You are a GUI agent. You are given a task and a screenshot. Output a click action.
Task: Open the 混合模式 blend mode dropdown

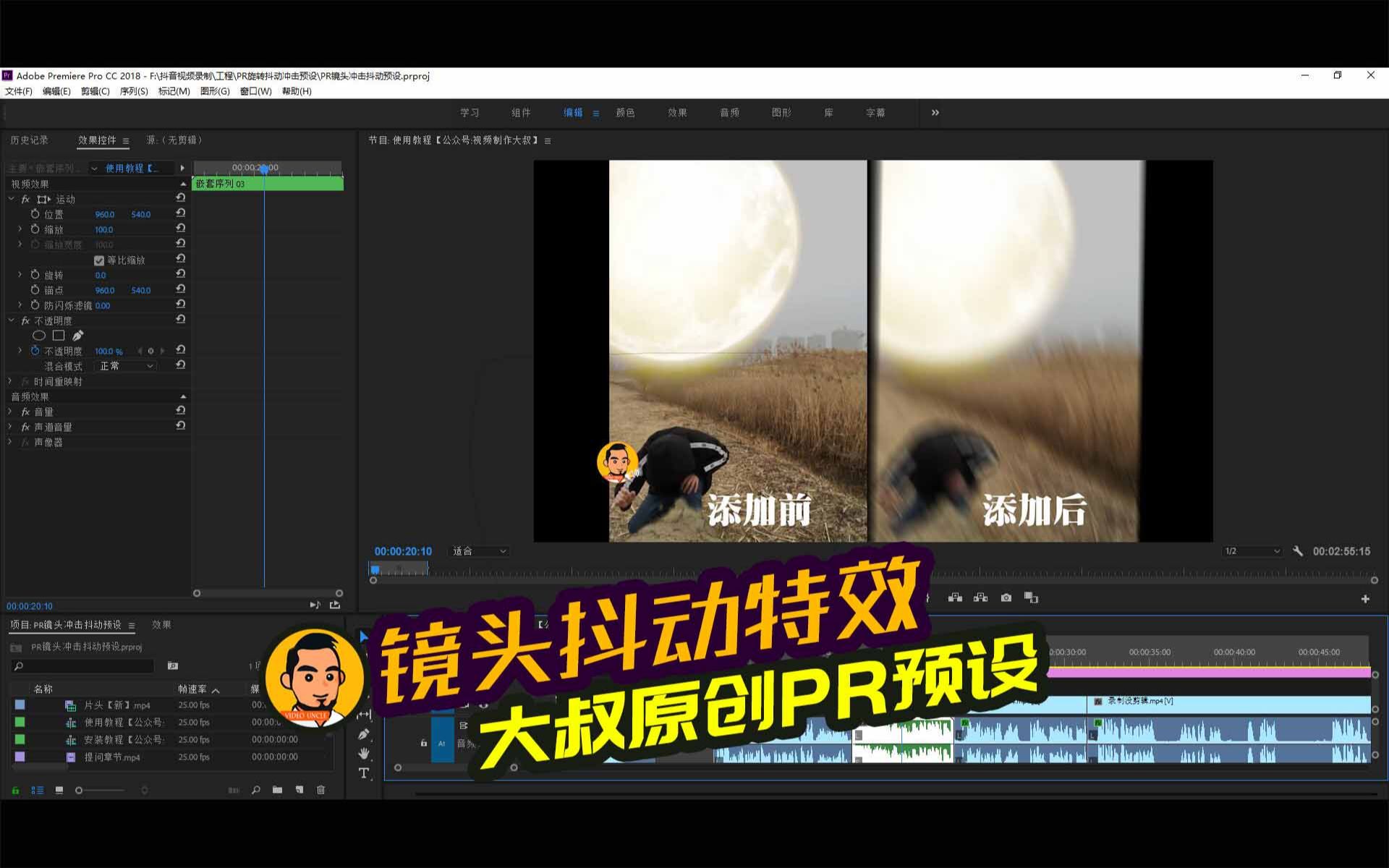126,366
